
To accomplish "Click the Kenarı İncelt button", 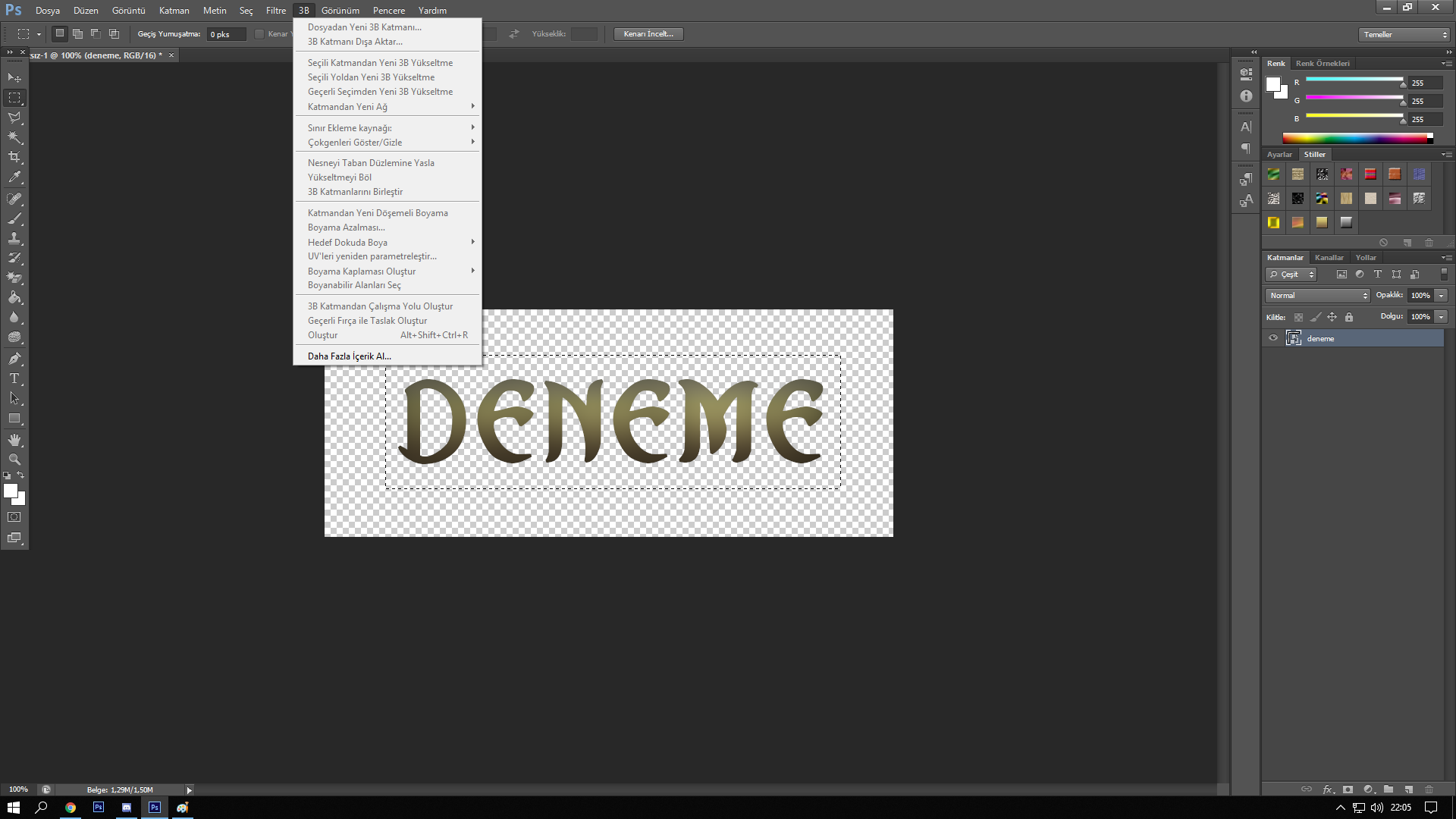I will 648,34.
